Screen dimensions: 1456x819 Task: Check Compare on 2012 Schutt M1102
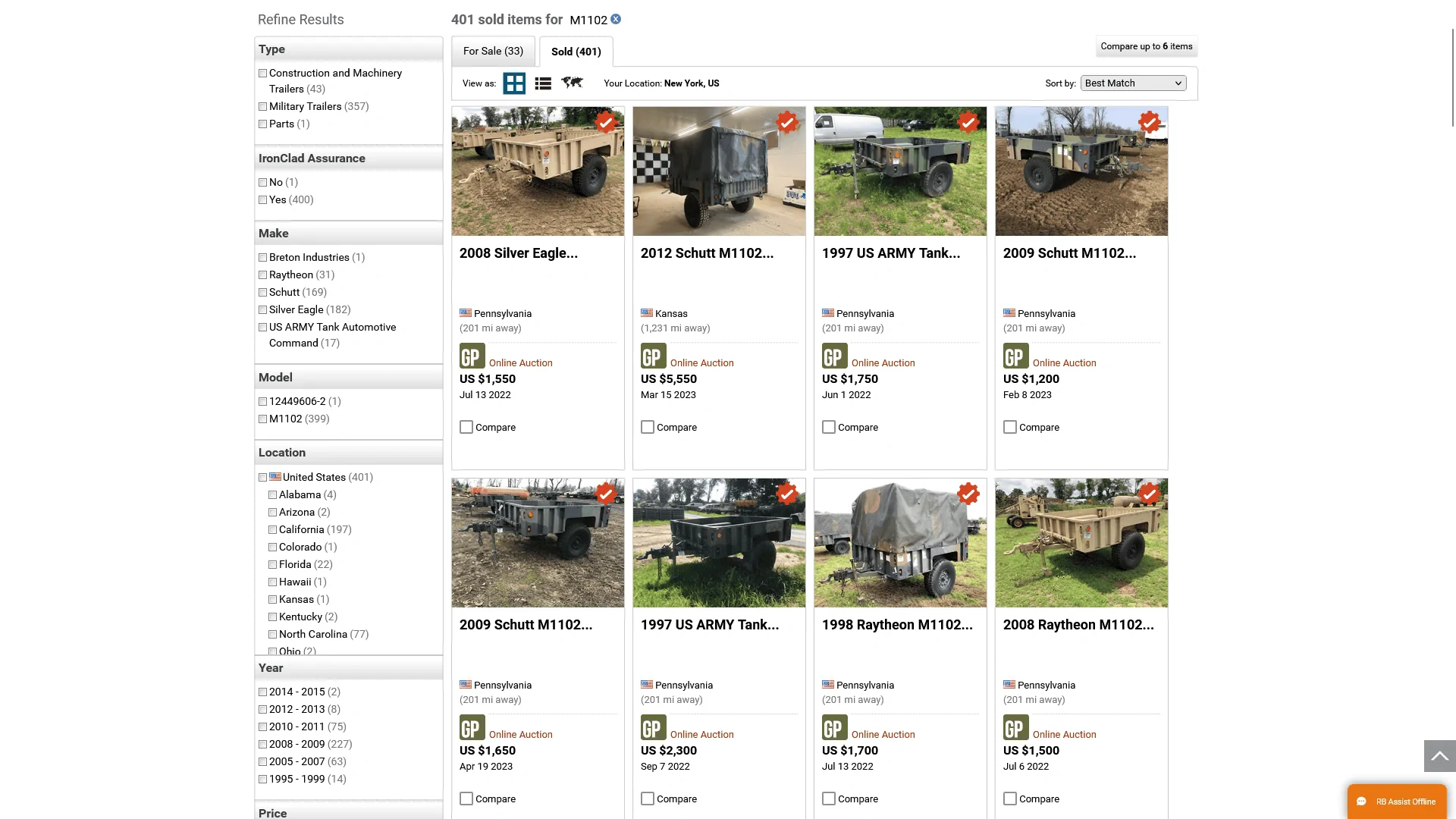click(648, 427)
